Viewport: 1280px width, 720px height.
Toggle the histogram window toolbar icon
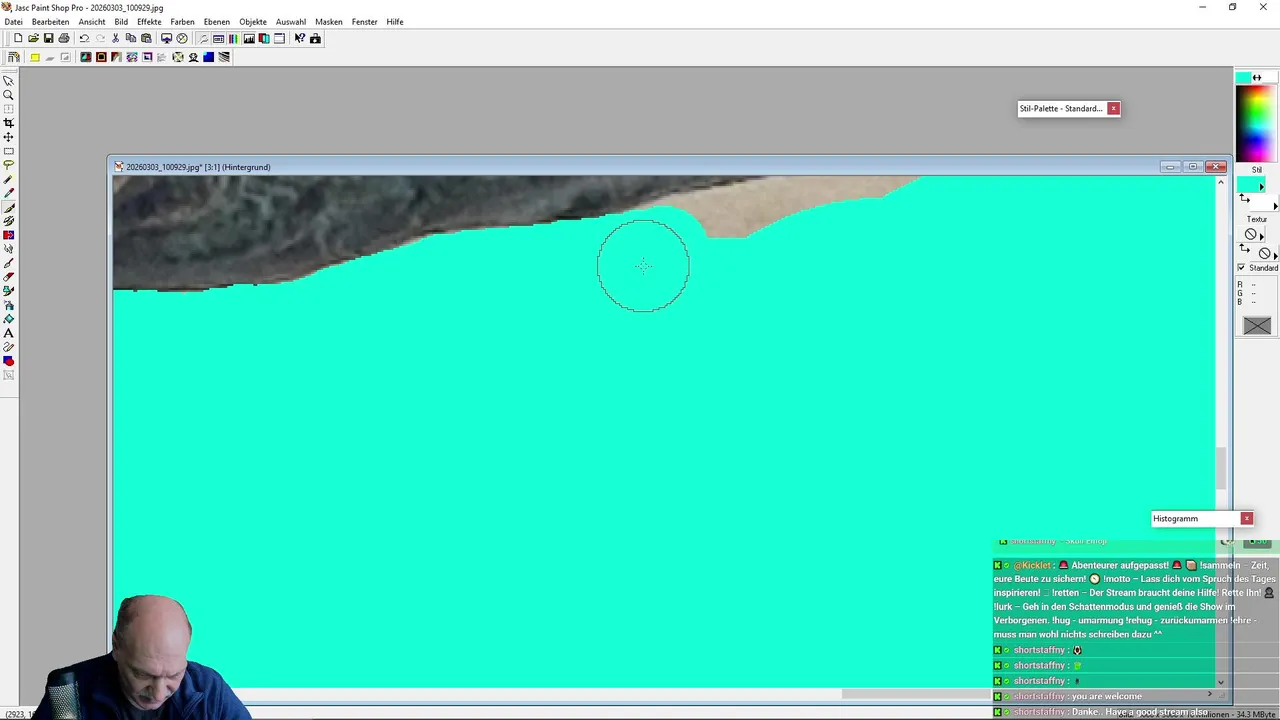249,38
